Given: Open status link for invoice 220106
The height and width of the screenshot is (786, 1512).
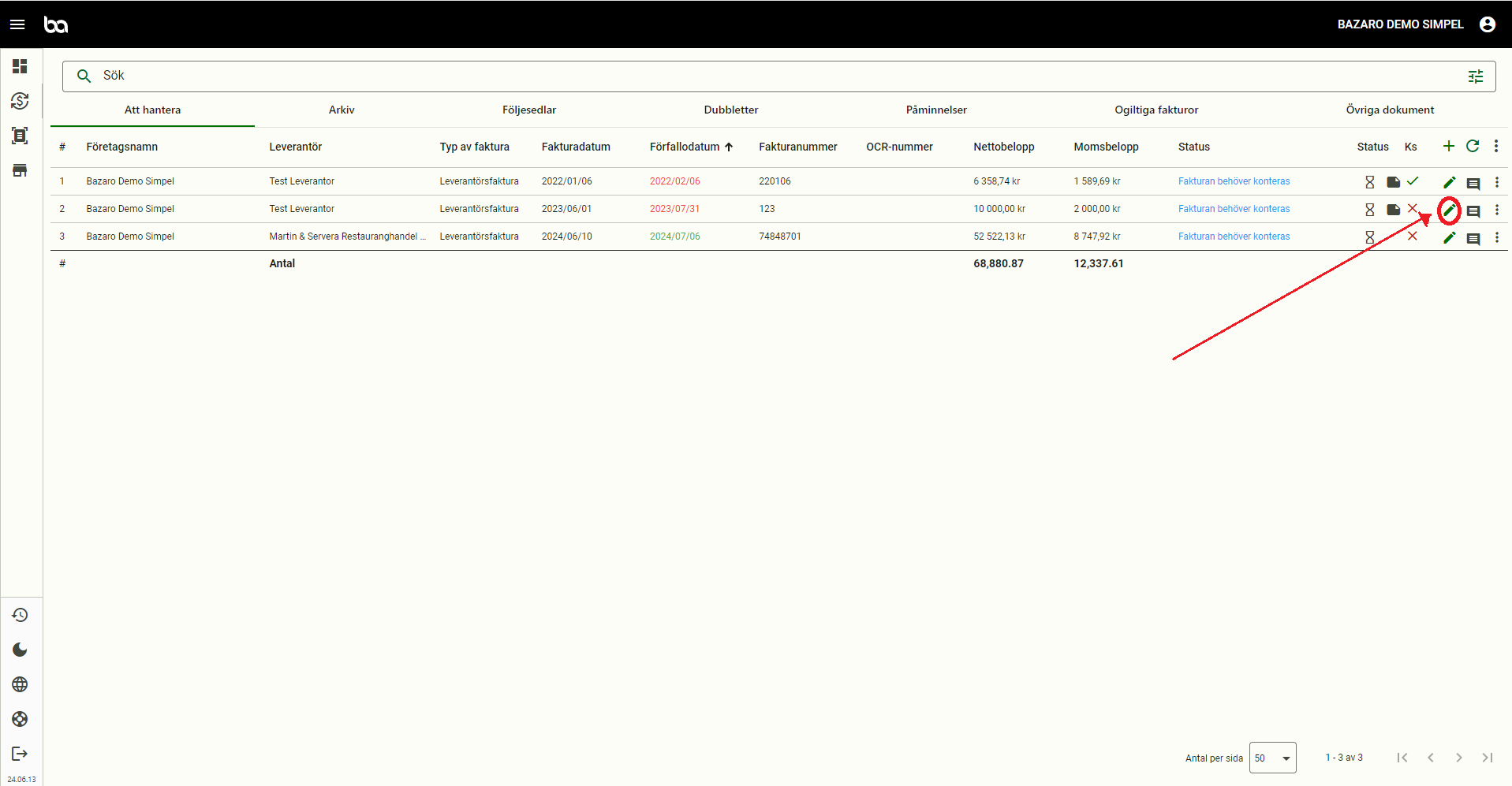Looking at the screenshot, I should [x=1234, y=181].
